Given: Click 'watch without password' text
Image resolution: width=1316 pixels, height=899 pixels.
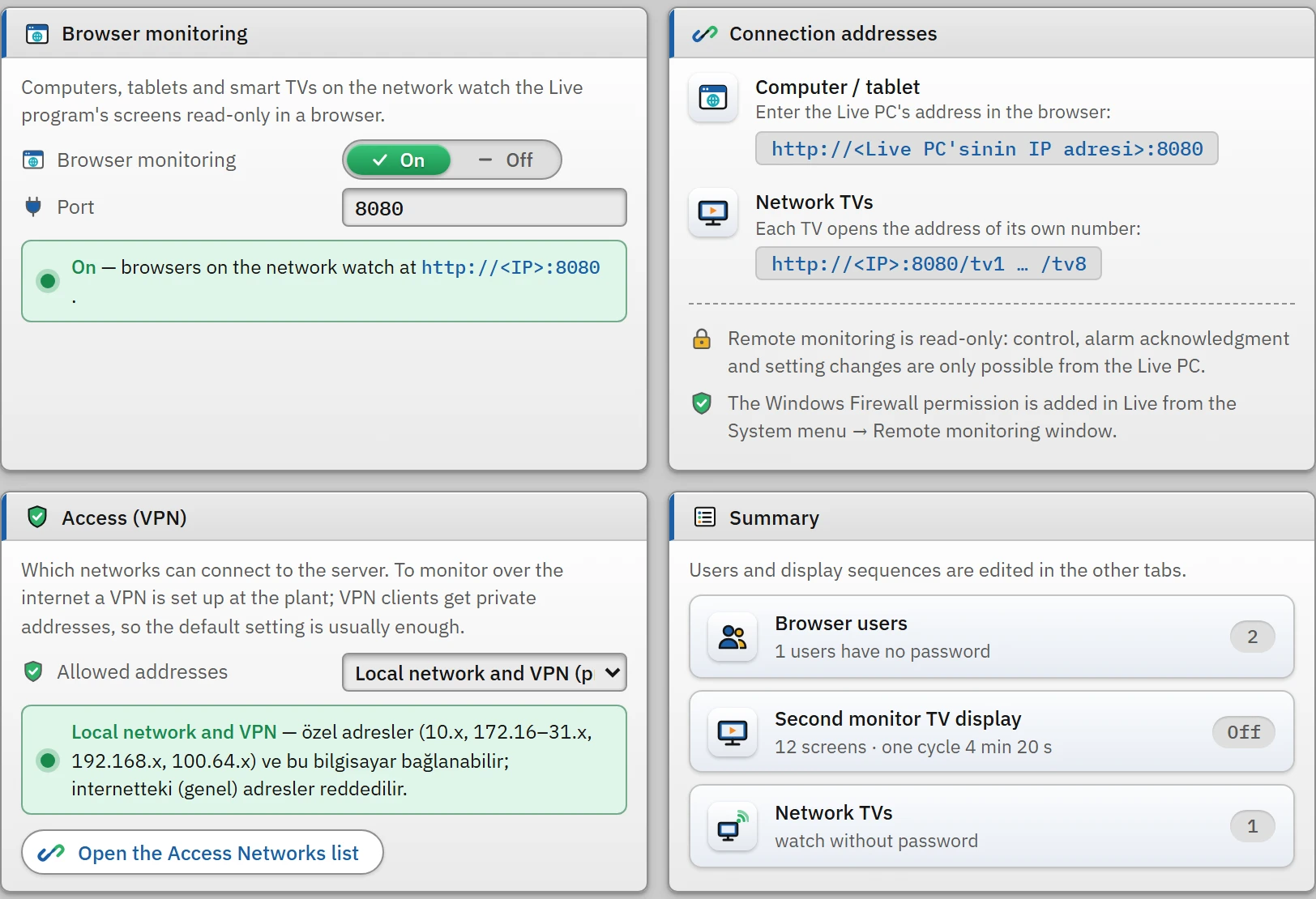Looking at the screenshot, I should pos(876,841).
